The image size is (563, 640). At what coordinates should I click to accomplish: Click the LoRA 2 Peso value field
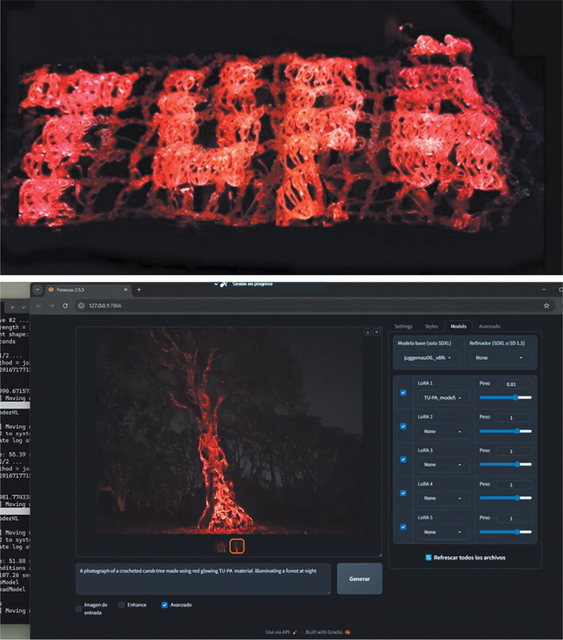(x=514, y=418)
